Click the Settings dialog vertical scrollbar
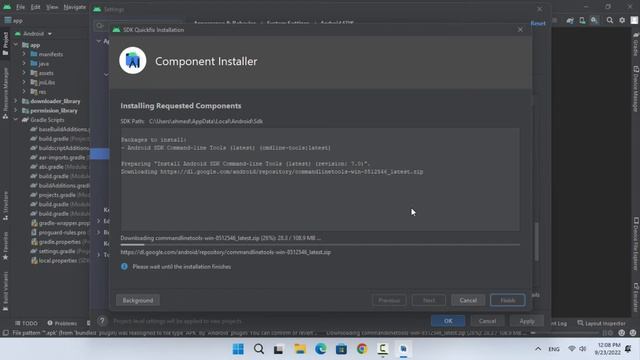Image resolution: width=640 pixels, height=360 pixels. pos(536,242)
